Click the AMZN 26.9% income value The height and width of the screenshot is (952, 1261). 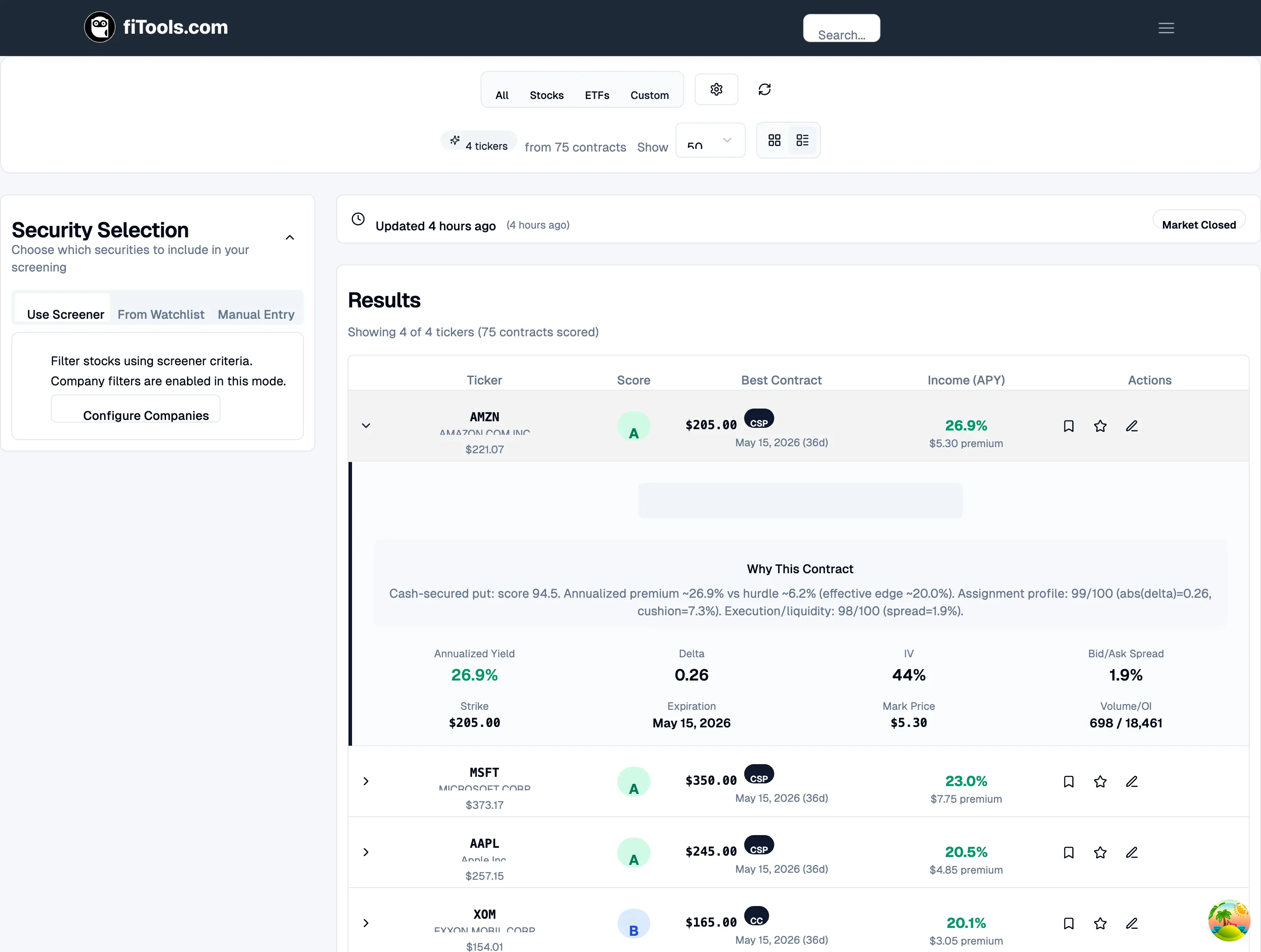click(x=966, y=426)
